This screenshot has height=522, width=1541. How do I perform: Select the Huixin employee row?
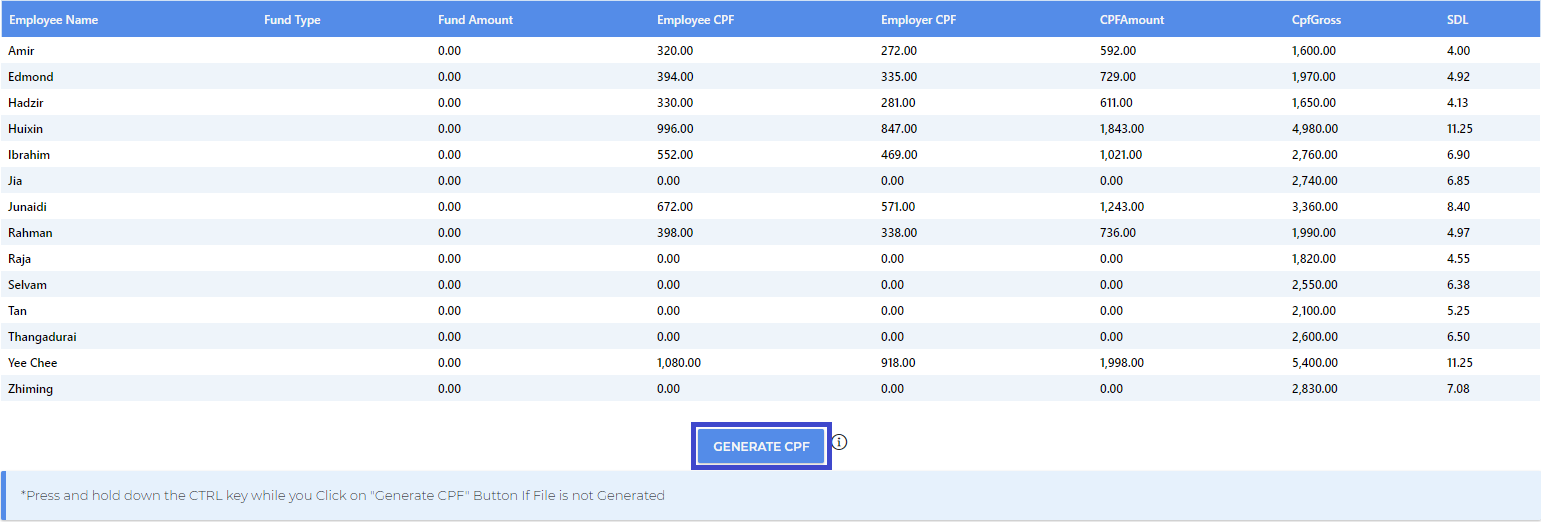(770, 129)
